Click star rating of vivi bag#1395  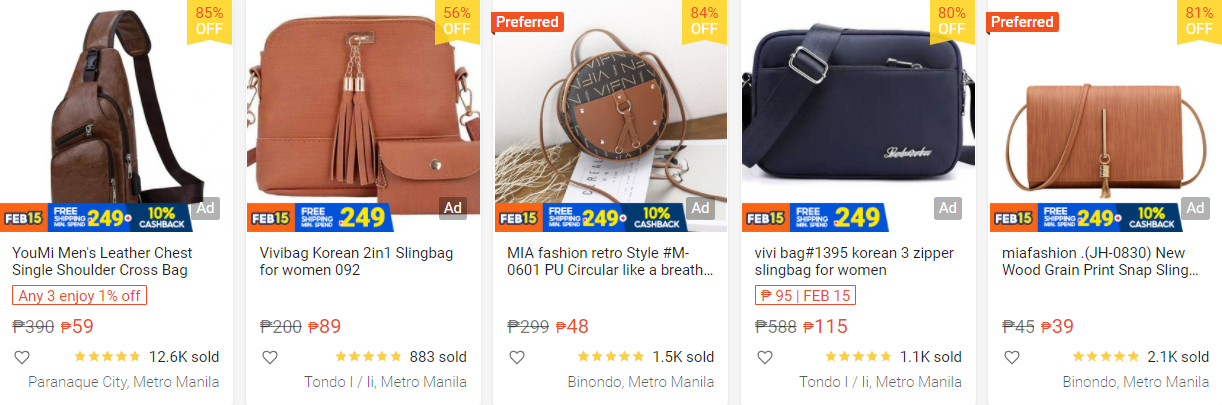(x=857, y=357)
